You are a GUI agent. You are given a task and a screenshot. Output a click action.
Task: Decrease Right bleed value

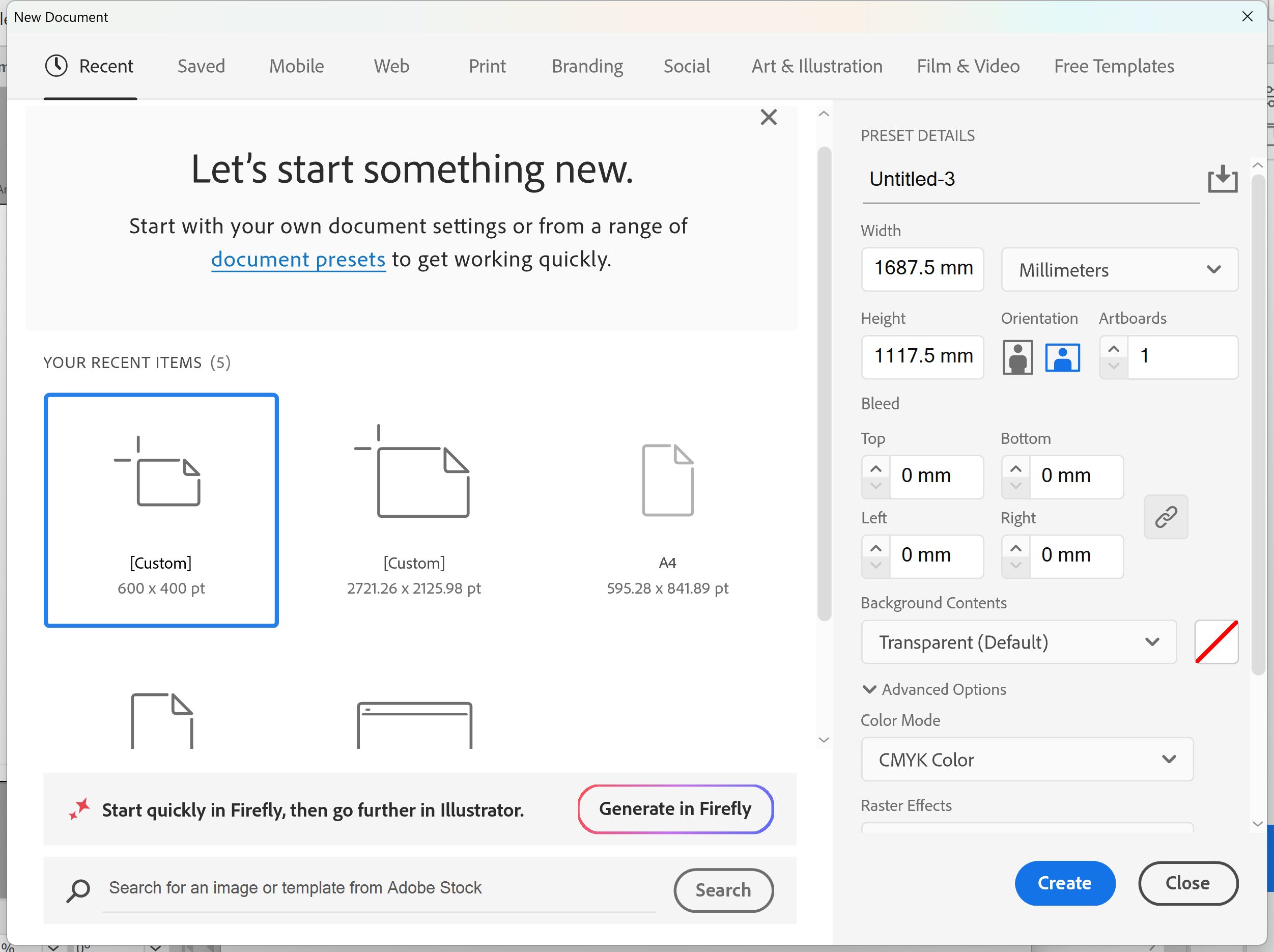1015,566
